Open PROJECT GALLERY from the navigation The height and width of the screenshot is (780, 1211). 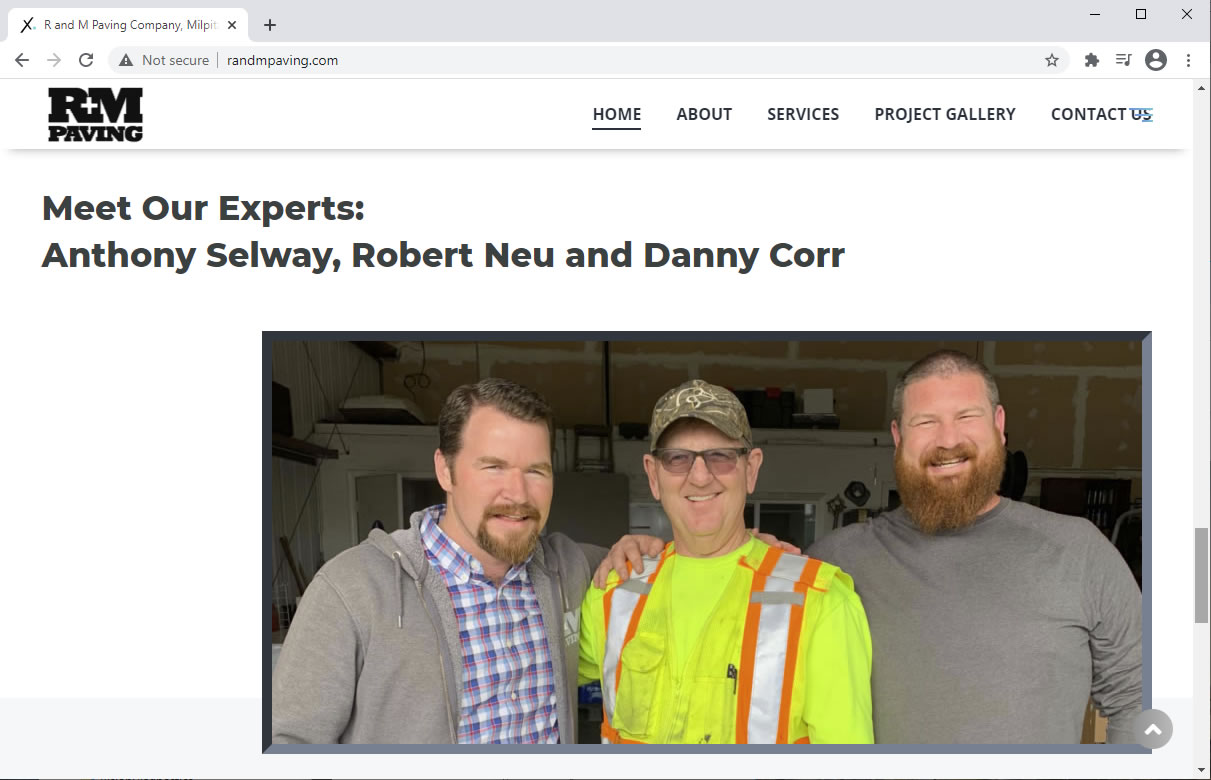pos(945,114)
